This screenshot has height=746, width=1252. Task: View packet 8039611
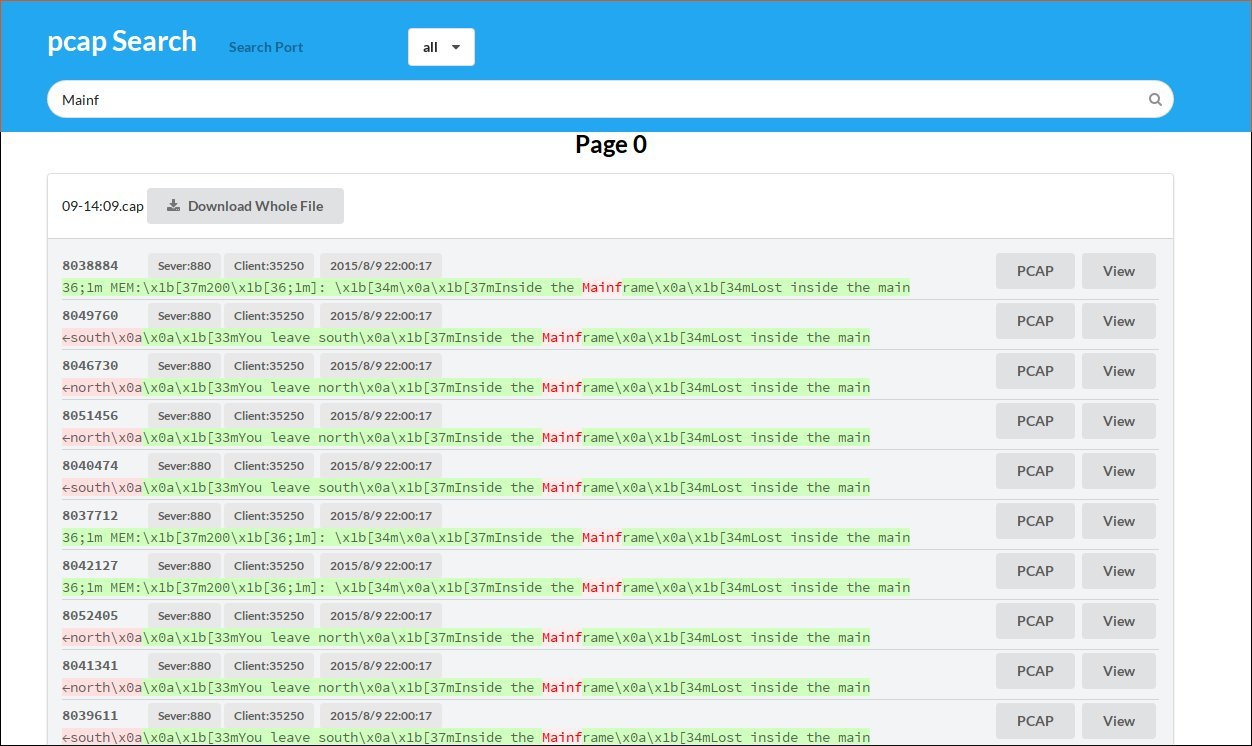click(1119, 721)
